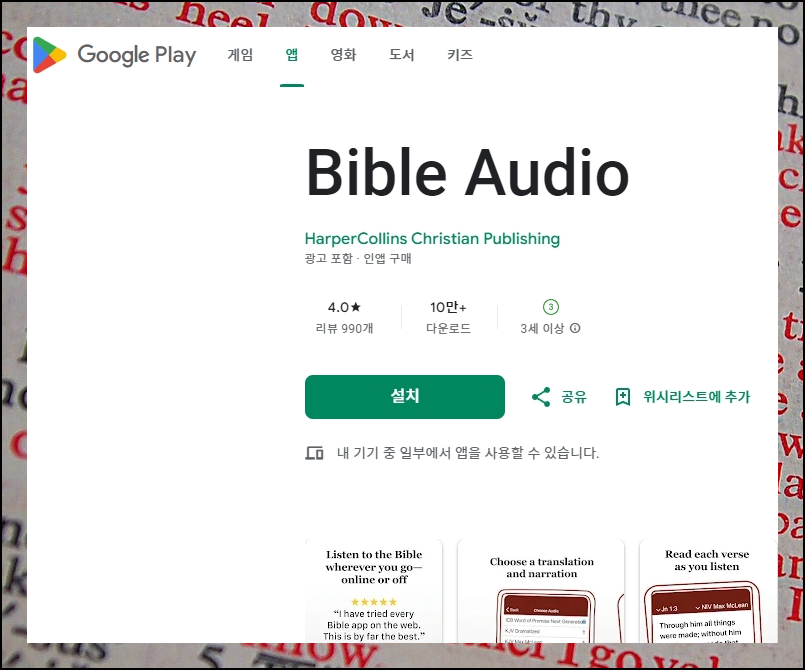The height and width of the screenshot is (670, 805).
Task: Open 'Listen to the Bible' screenshot thumbnail
Action: [x=374, y=591]
